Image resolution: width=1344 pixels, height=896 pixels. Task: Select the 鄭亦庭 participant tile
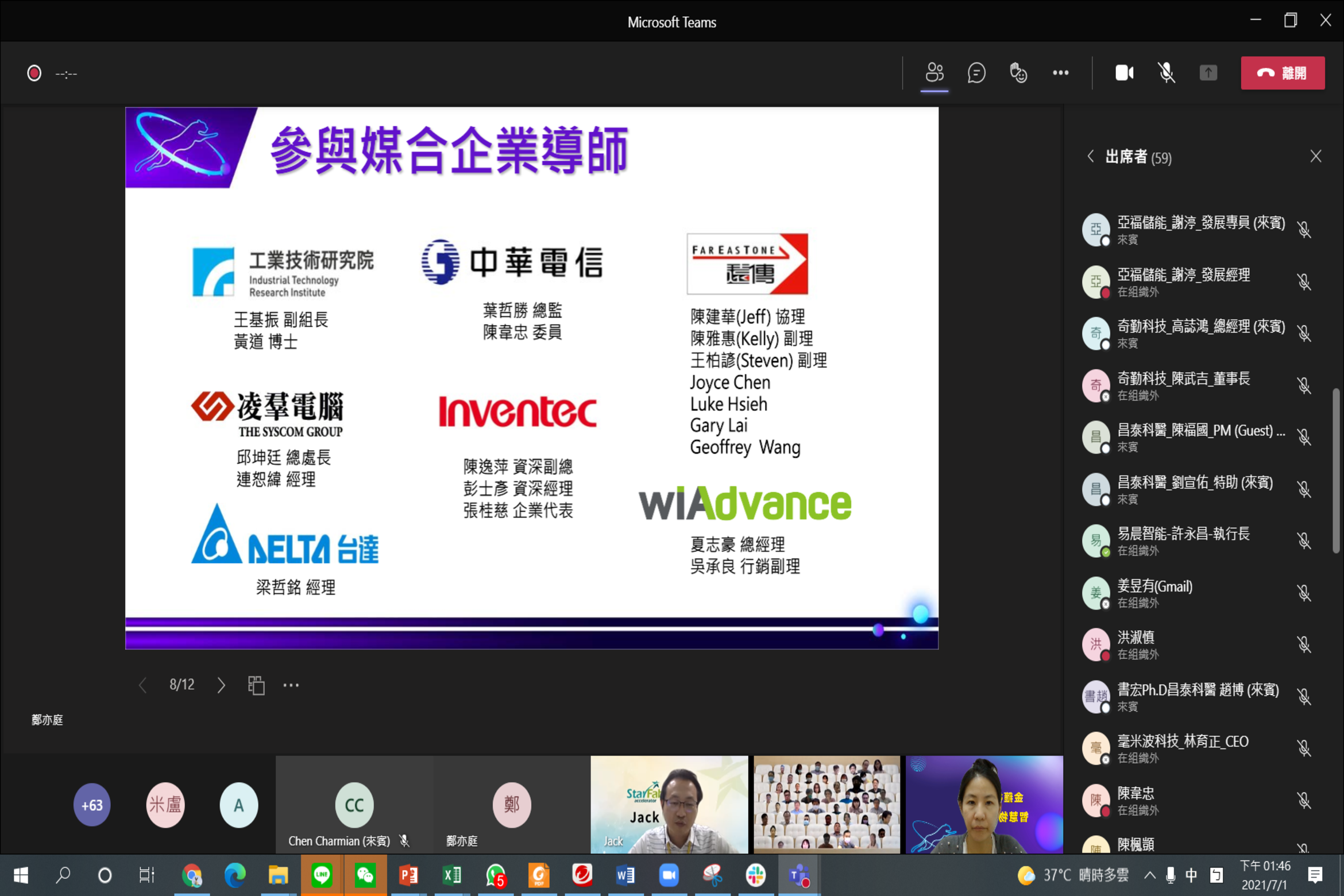511,805
